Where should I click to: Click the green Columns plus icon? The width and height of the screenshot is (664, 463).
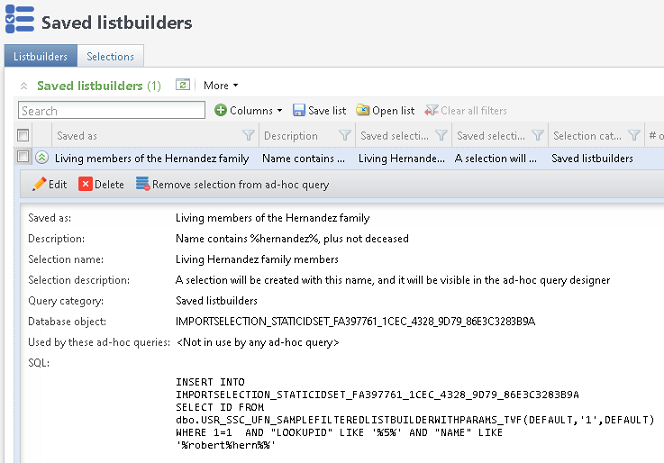220,110
